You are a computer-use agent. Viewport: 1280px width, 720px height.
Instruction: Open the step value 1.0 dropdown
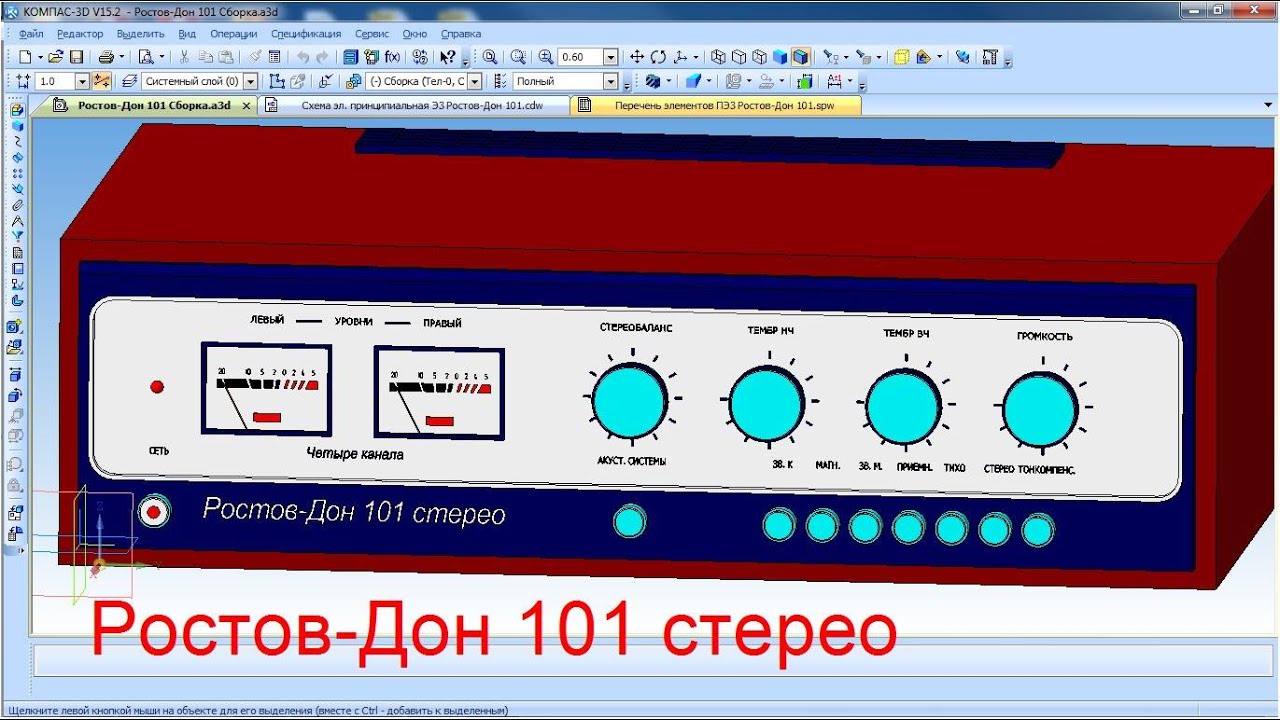pyautogui.click(x=82, y=81)
